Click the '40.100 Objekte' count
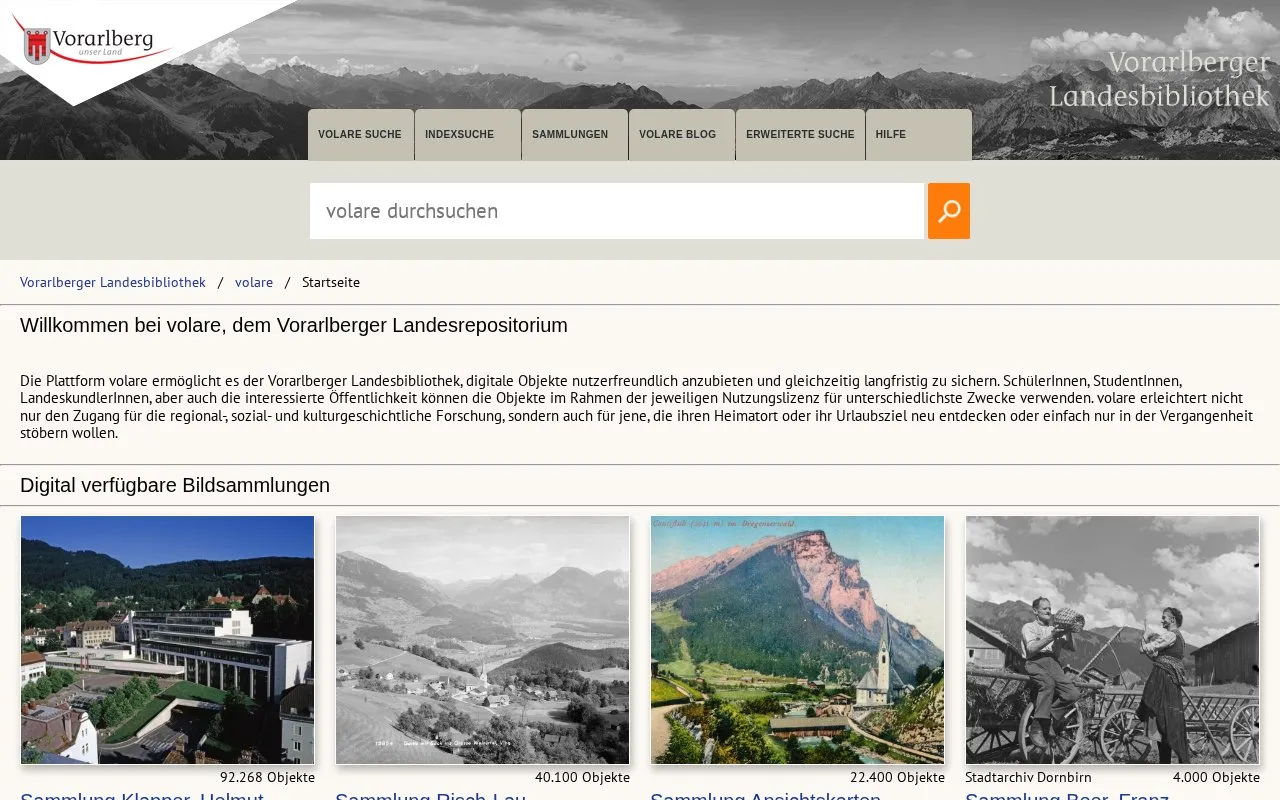The width and height of the screenshot is (1280, 800). [x=582, y=777]
